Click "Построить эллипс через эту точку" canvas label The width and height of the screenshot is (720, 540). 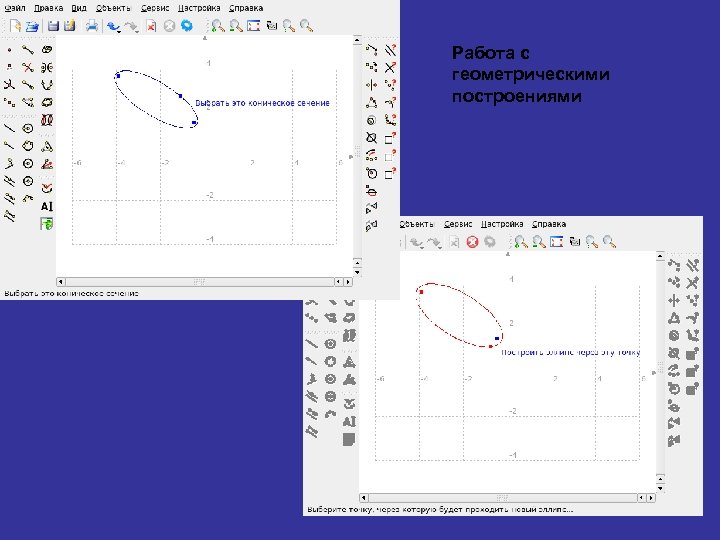pyautogui.click(x=571, y=352)
